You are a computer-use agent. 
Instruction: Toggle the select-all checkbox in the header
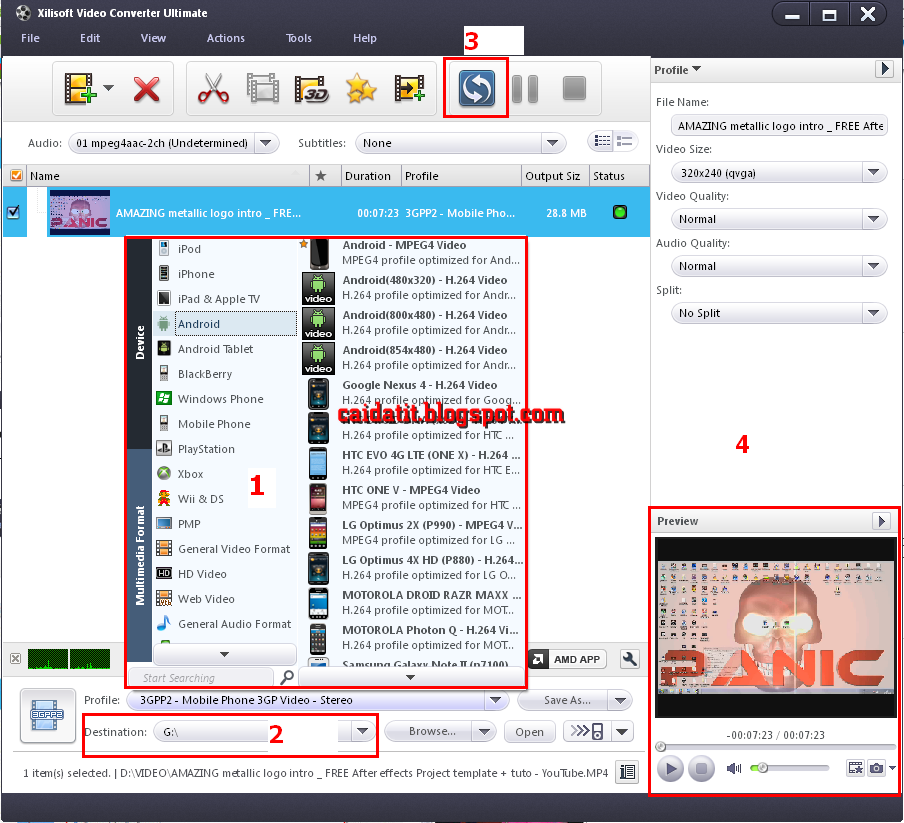pos(13,175)
